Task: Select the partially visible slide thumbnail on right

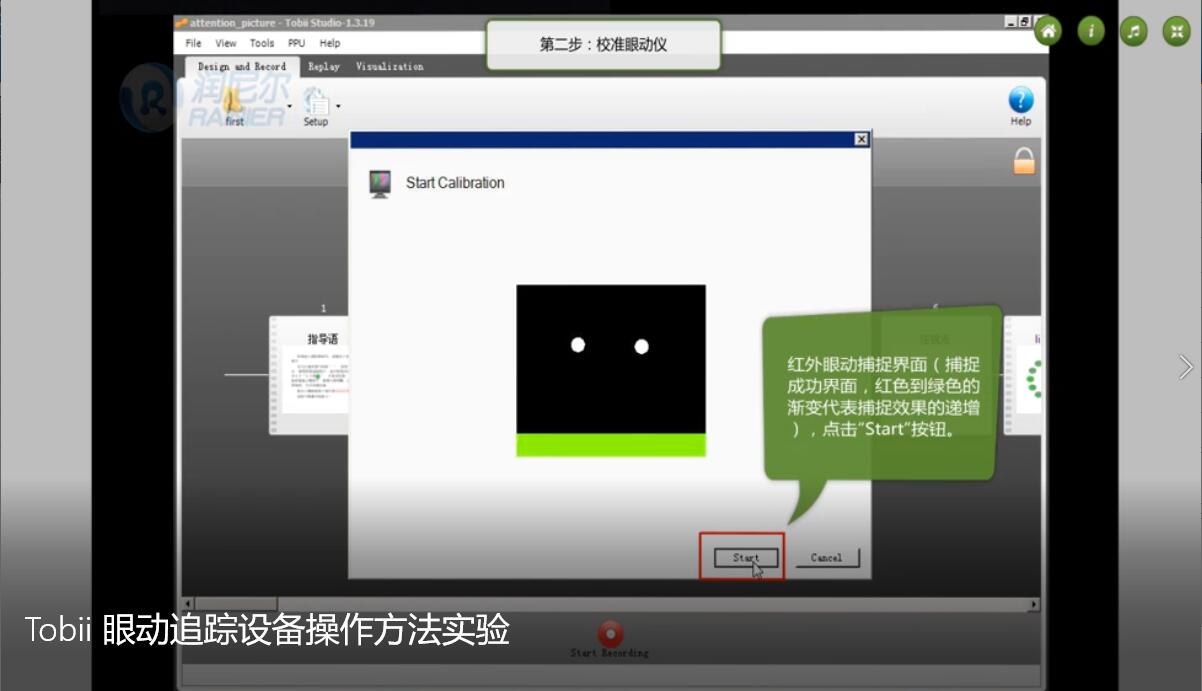Action: (x=1022, y=375)
